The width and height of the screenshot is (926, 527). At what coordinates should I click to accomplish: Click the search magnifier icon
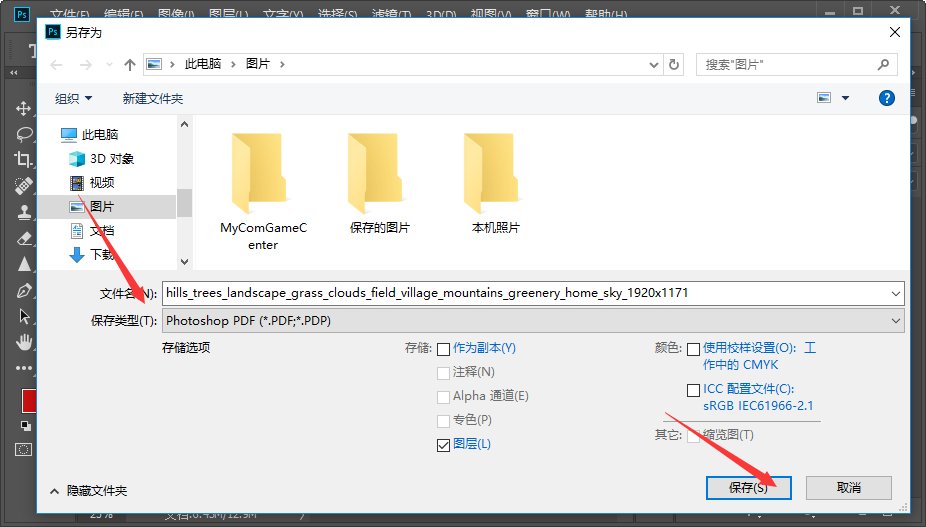pyautogui.click(x=883, y=64)
